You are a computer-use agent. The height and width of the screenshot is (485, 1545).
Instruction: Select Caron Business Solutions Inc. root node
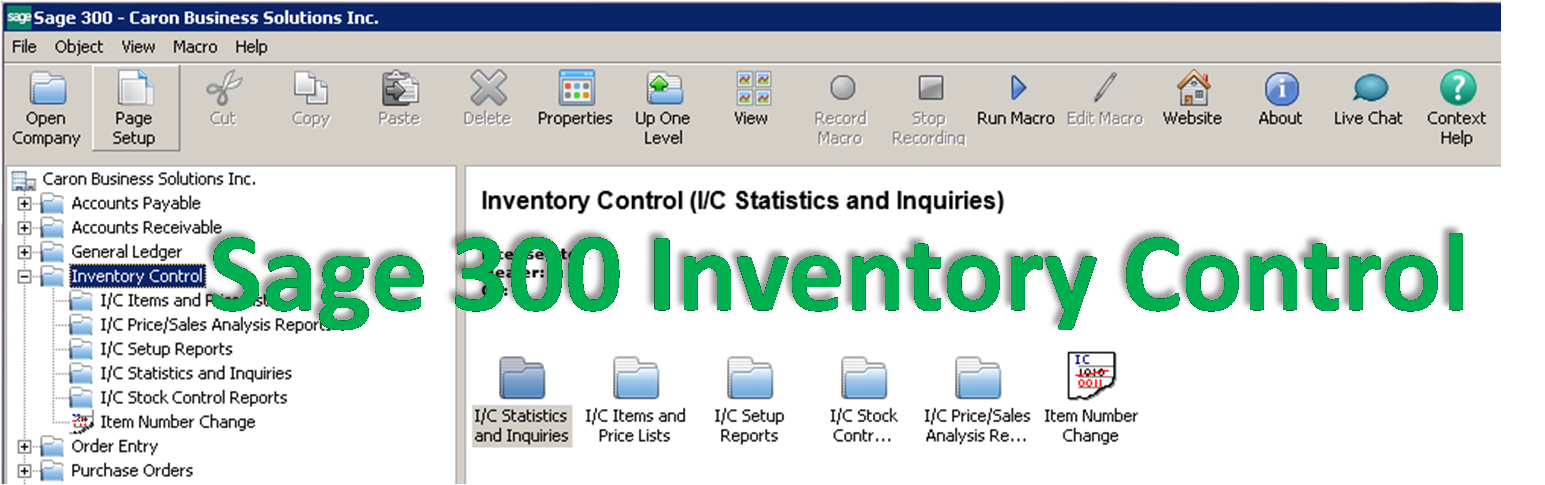tap(149, 179)
